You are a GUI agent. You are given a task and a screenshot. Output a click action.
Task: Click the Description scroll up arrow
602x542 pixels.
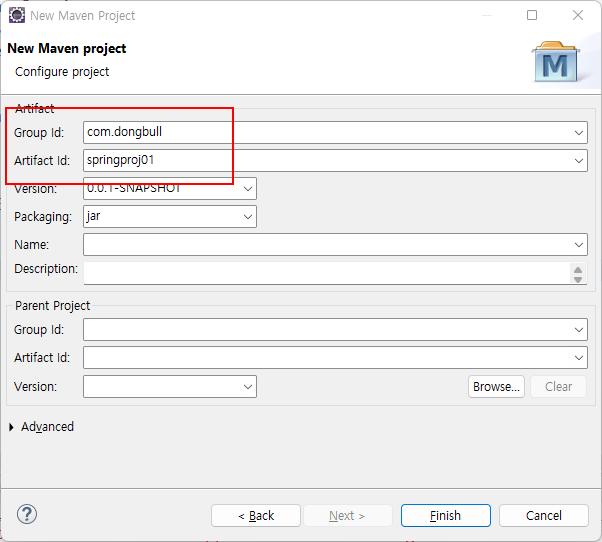coord(578,269)
